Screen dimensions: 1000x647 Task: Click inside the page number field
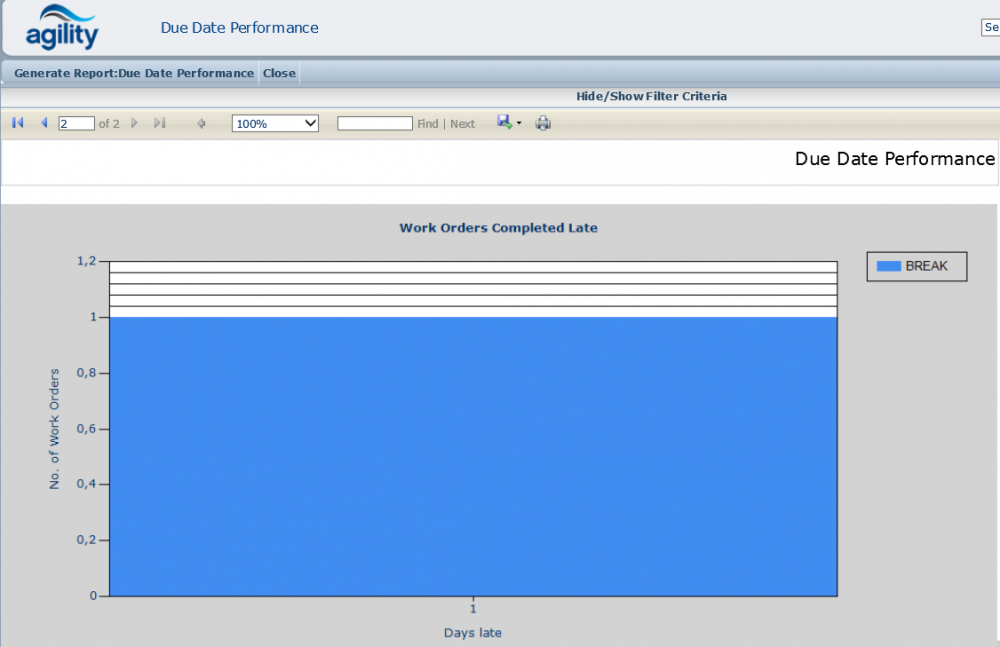[77, 123]
